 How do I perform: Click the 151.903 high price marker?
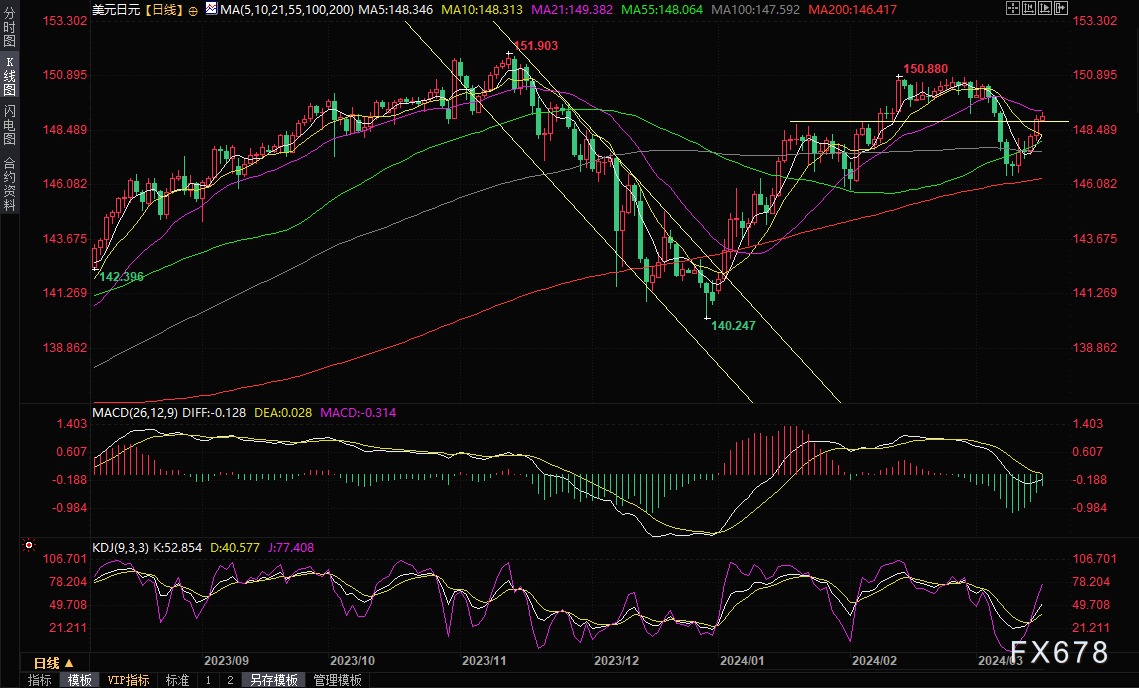coord(535,46)
